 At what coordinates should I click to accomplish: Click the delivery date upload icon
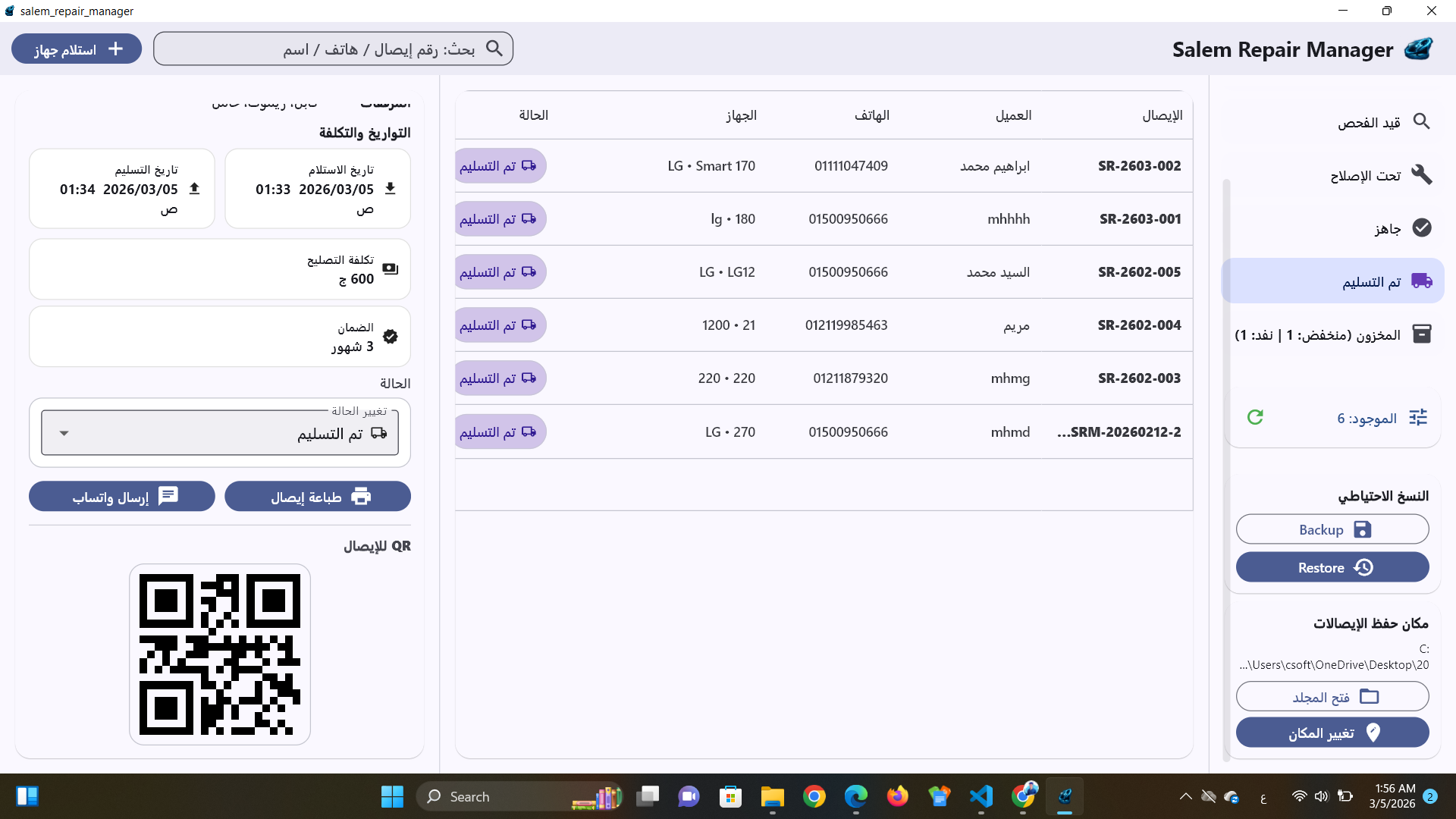tap(194, 189)
